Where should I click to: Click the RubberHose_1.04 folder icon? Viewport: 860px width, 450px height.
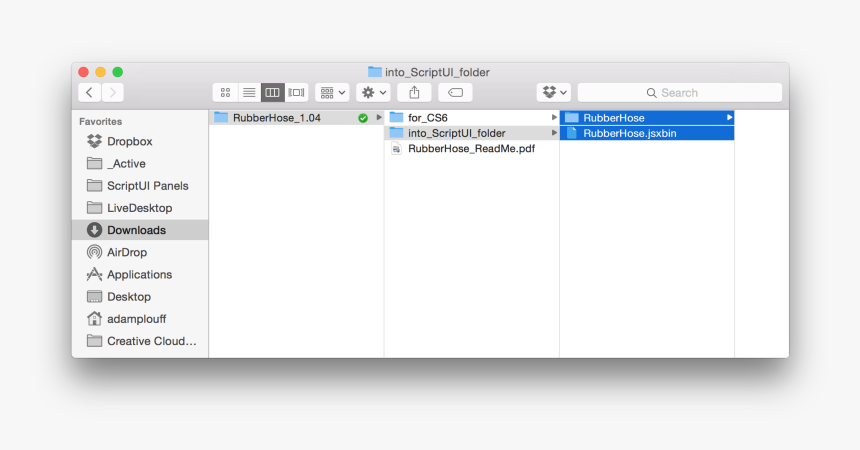[221, 117]
